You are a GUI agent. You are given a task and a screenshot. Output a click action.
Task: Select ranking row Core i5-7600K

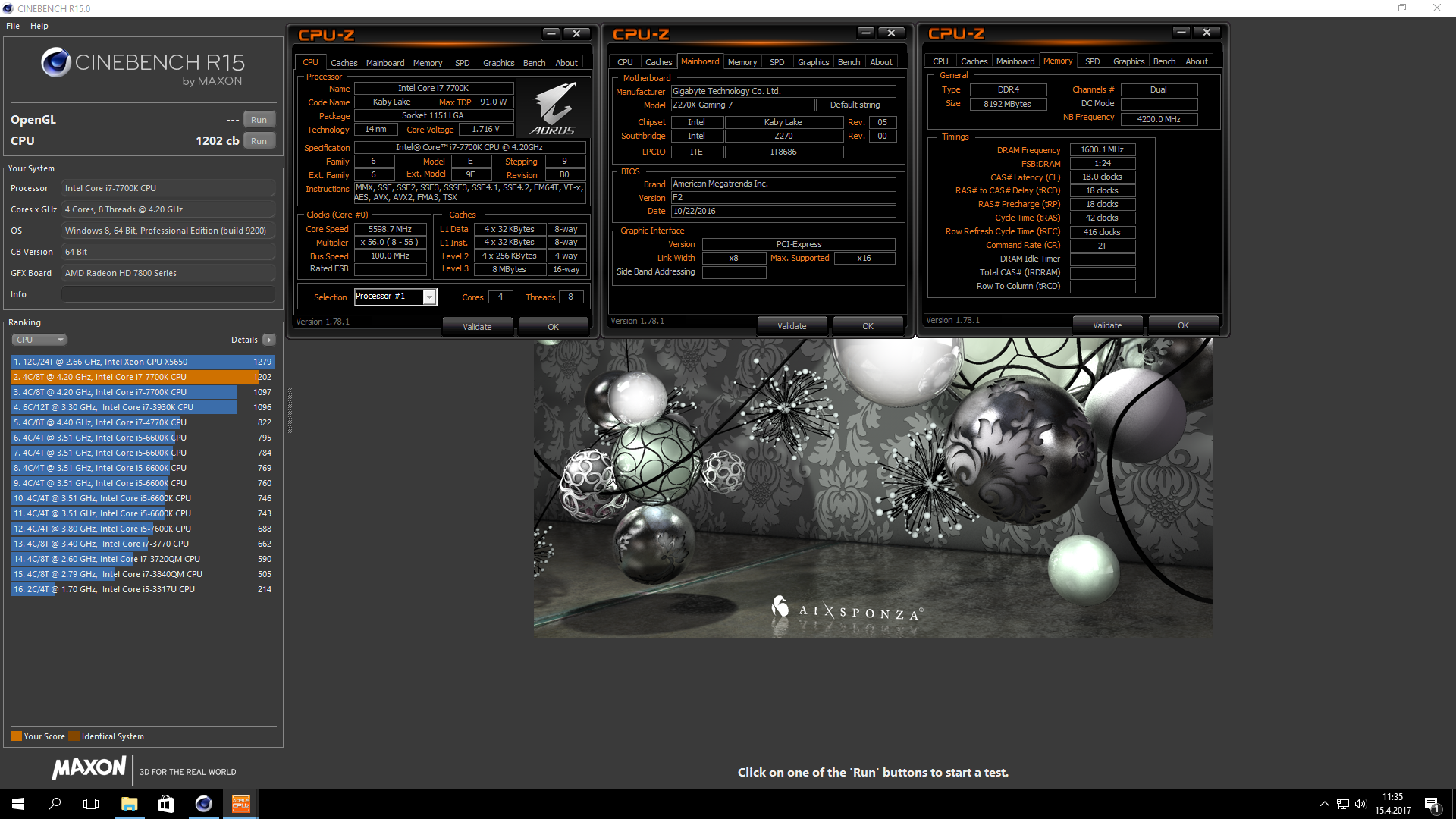click(x=143, y=529)
